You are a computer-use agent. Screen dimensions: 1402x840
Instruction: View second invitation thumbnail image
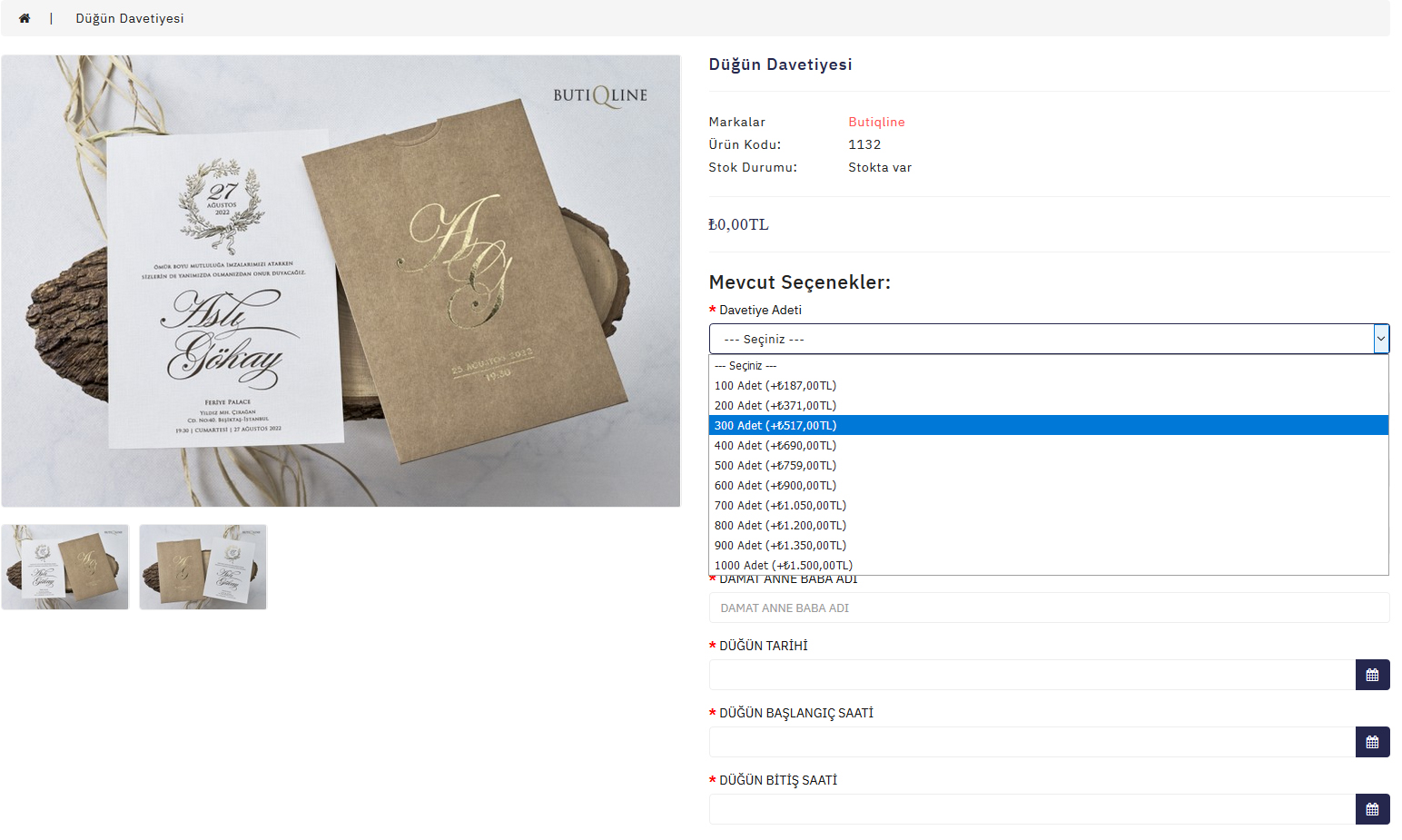click(x=203, y=567)
